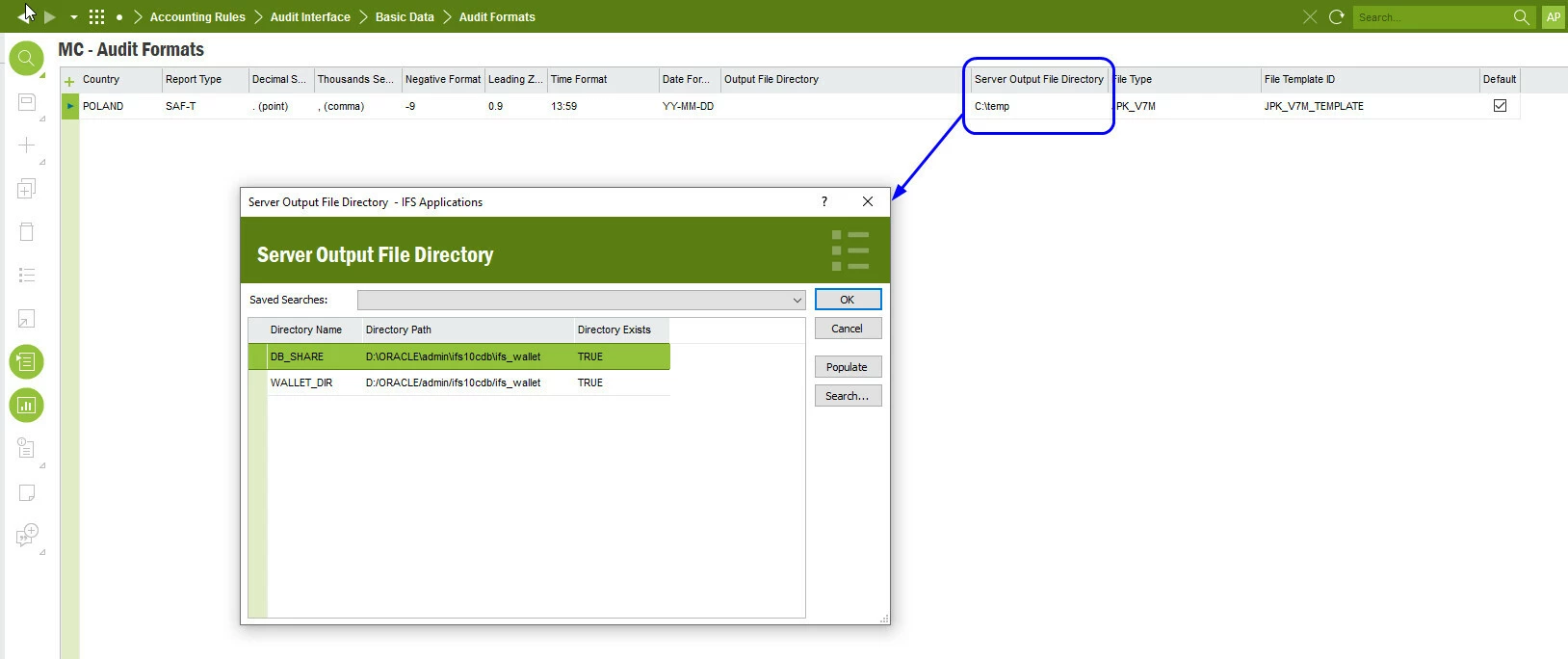Go to Basic Data breadcrumb
Viewport: 1568px width, 659px height.
coord(405,17)
